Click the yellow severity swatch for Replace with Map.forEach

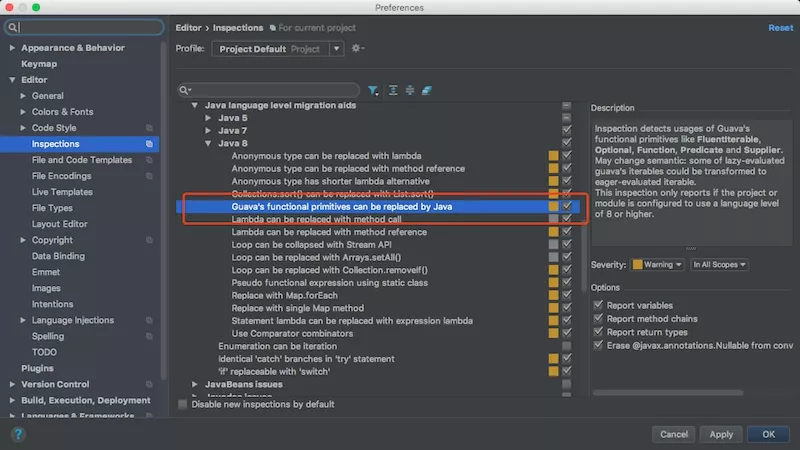tap(553, 295)
